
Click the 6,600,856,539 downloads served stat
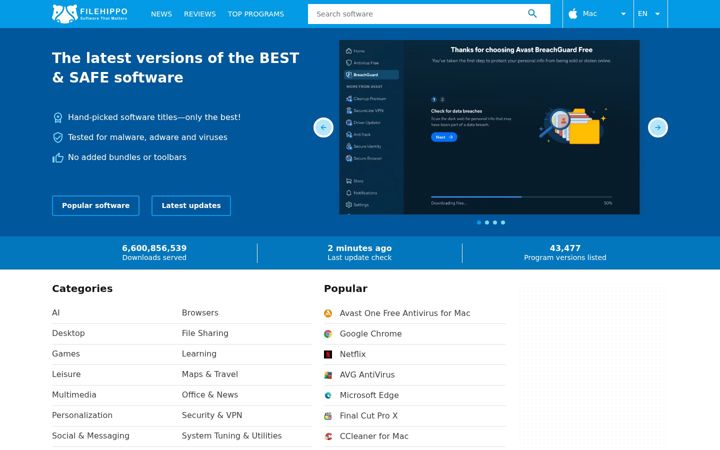(x=154, y=253)
